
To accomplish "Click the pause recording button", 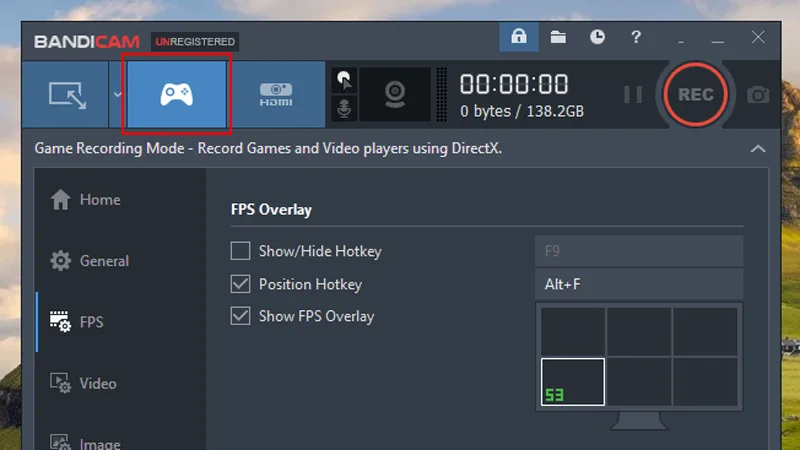I will 633,94.
